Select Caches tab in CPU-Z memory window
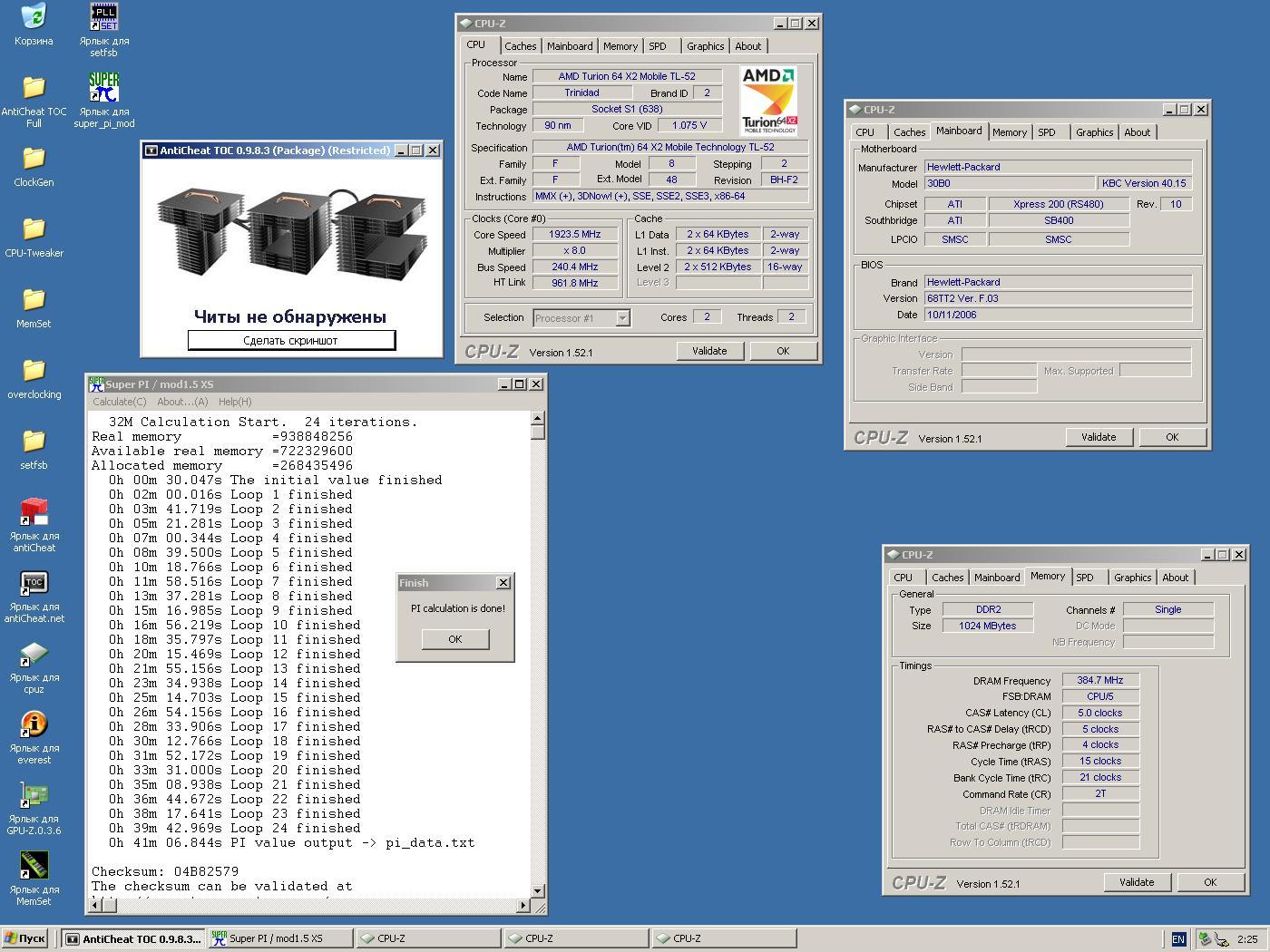Viewport: 1270px width, 952px height. click(x=947, y=578)
